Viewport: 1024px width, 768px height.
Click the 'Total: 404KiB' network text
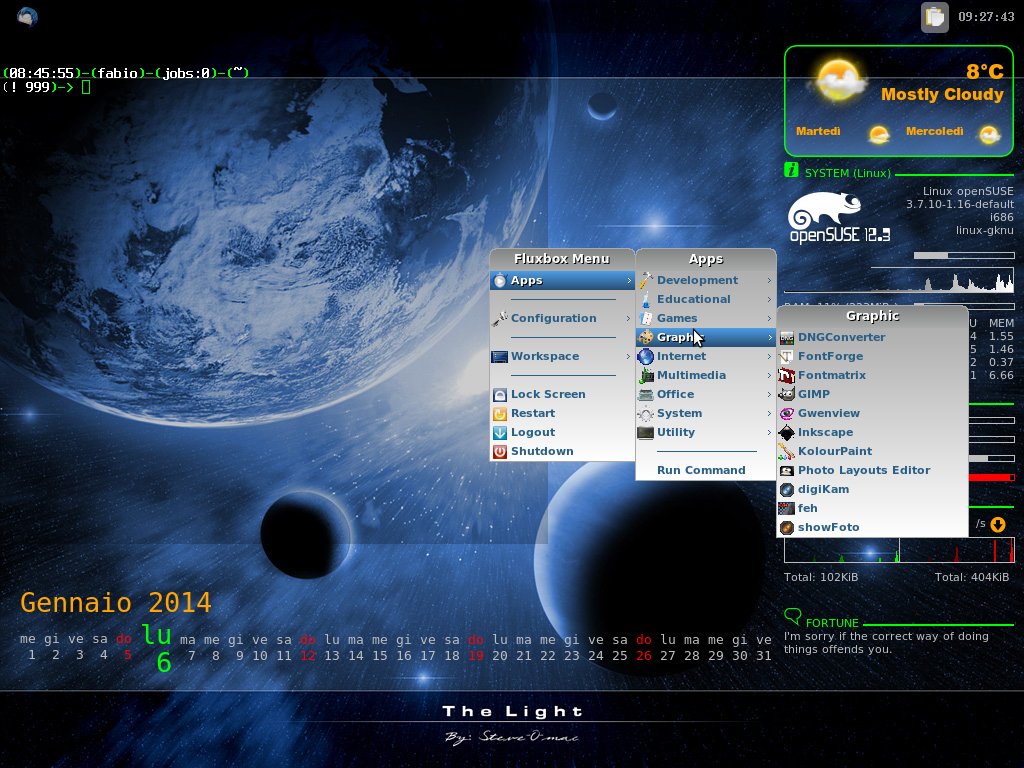tap(972, 577)
